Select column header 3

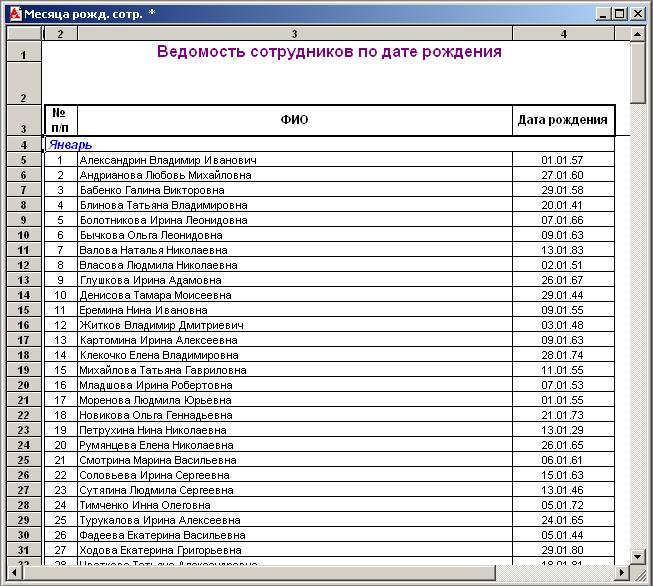coord(294,34)
